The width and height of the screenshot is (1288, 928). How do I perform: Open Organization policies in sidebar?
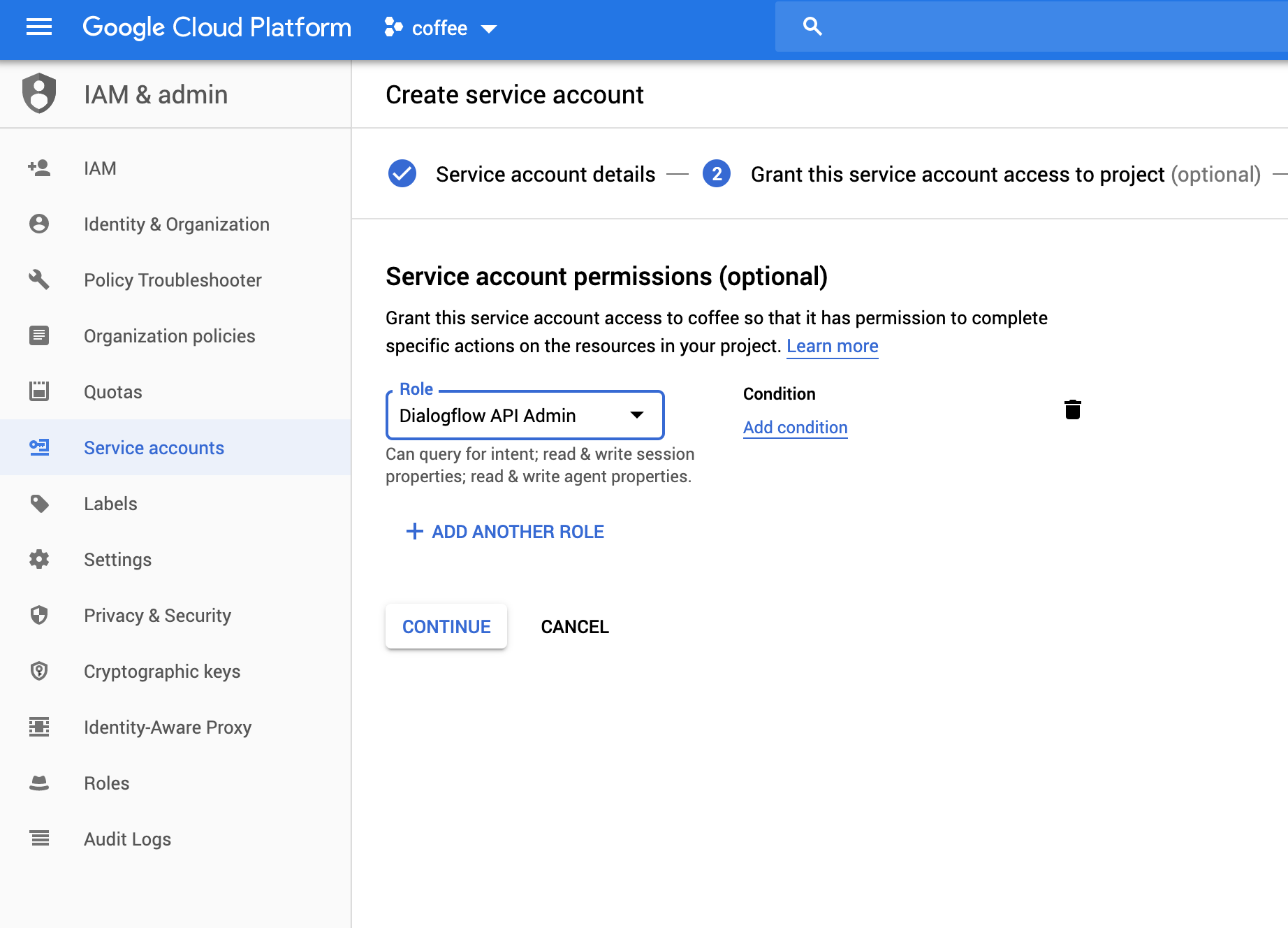175,335
